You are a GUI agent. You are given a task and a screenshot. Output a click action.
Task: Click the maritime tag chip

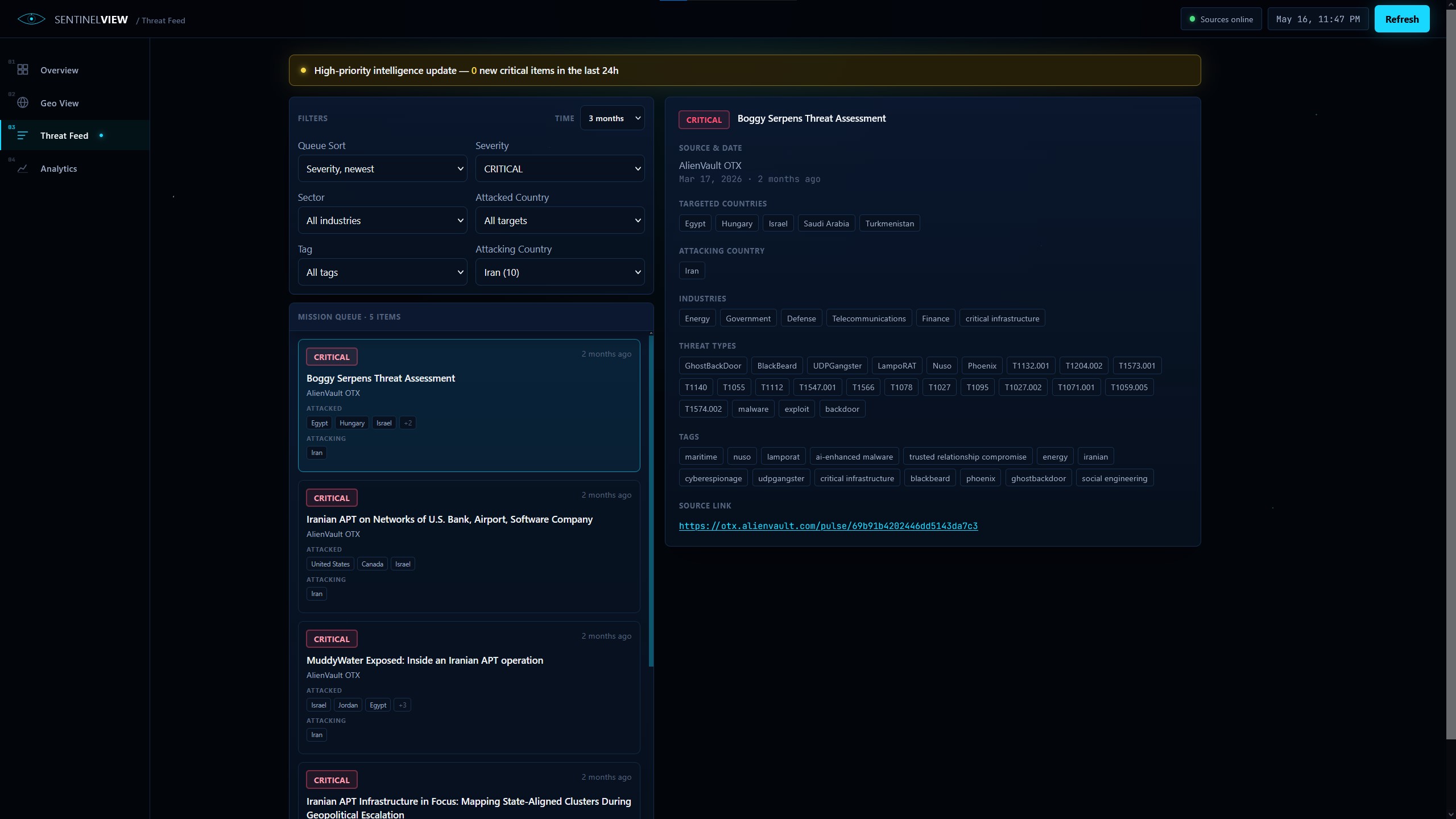[x=701, y=457]
